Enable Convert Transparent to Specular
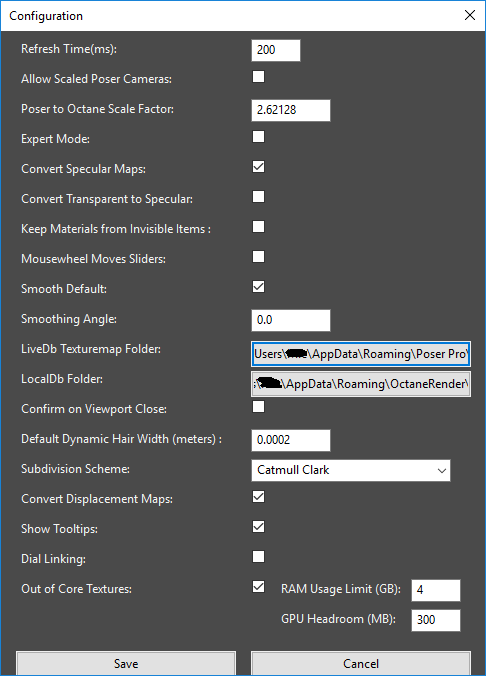 click(258, 197)
